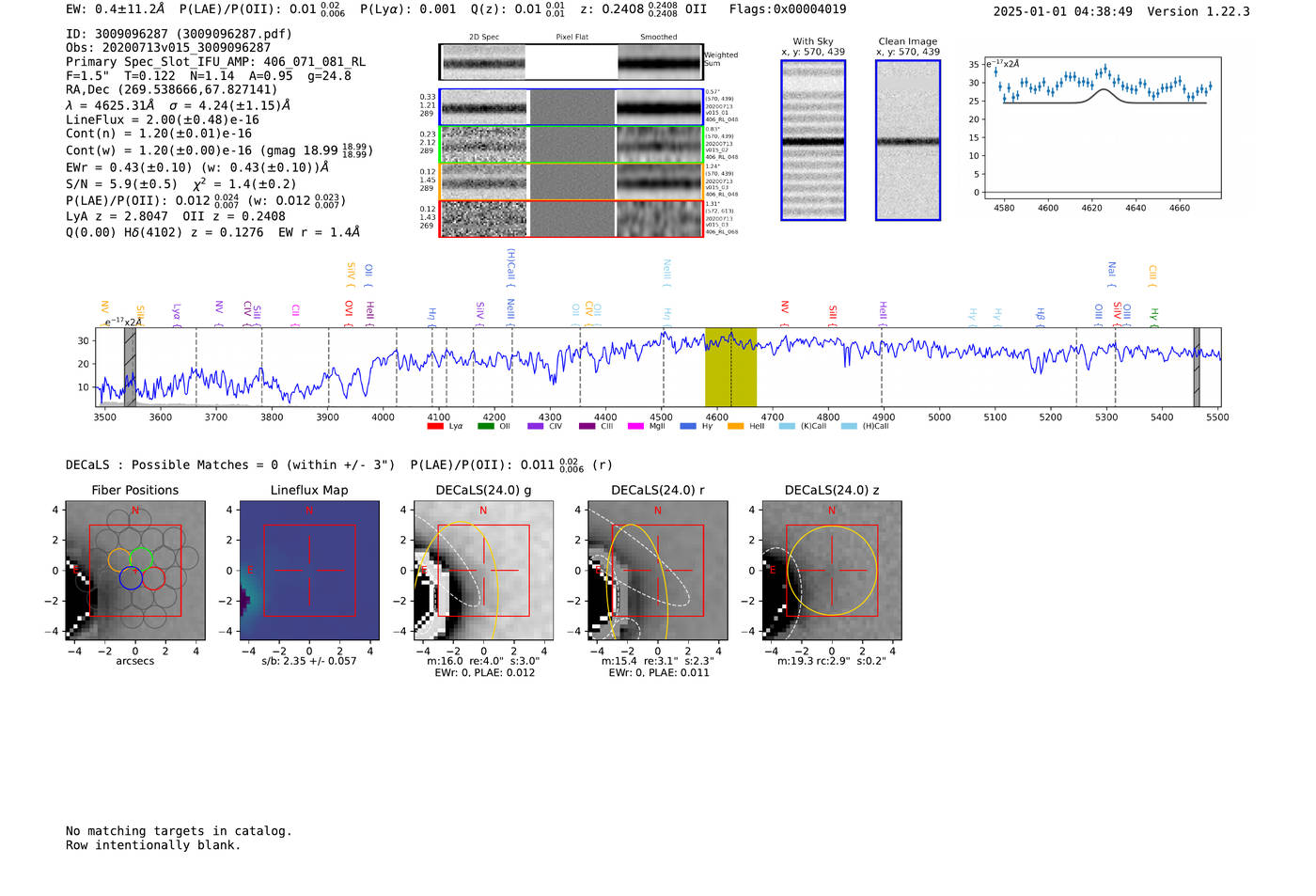Image resolution: width=1316 pixels, height=896 pixels.
Task: Click the 'Row intentionally blank.' text
Action: (x=153, y=845)
